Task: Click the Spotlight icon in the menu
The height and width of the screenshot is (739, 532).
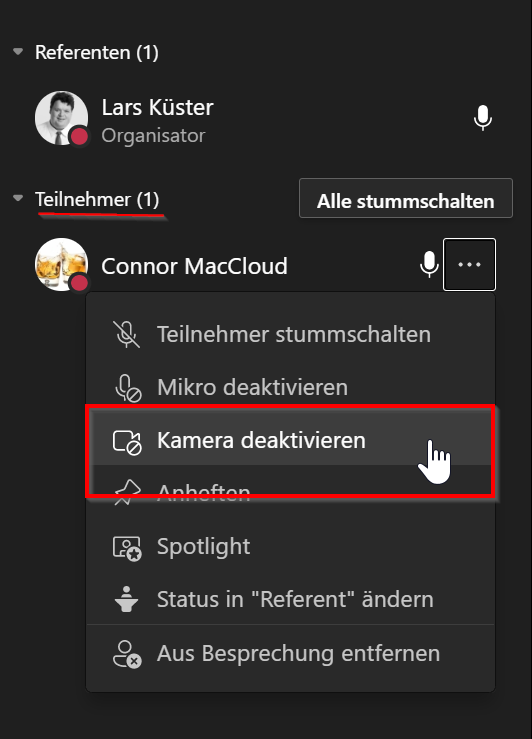Action: coord(127,548)
